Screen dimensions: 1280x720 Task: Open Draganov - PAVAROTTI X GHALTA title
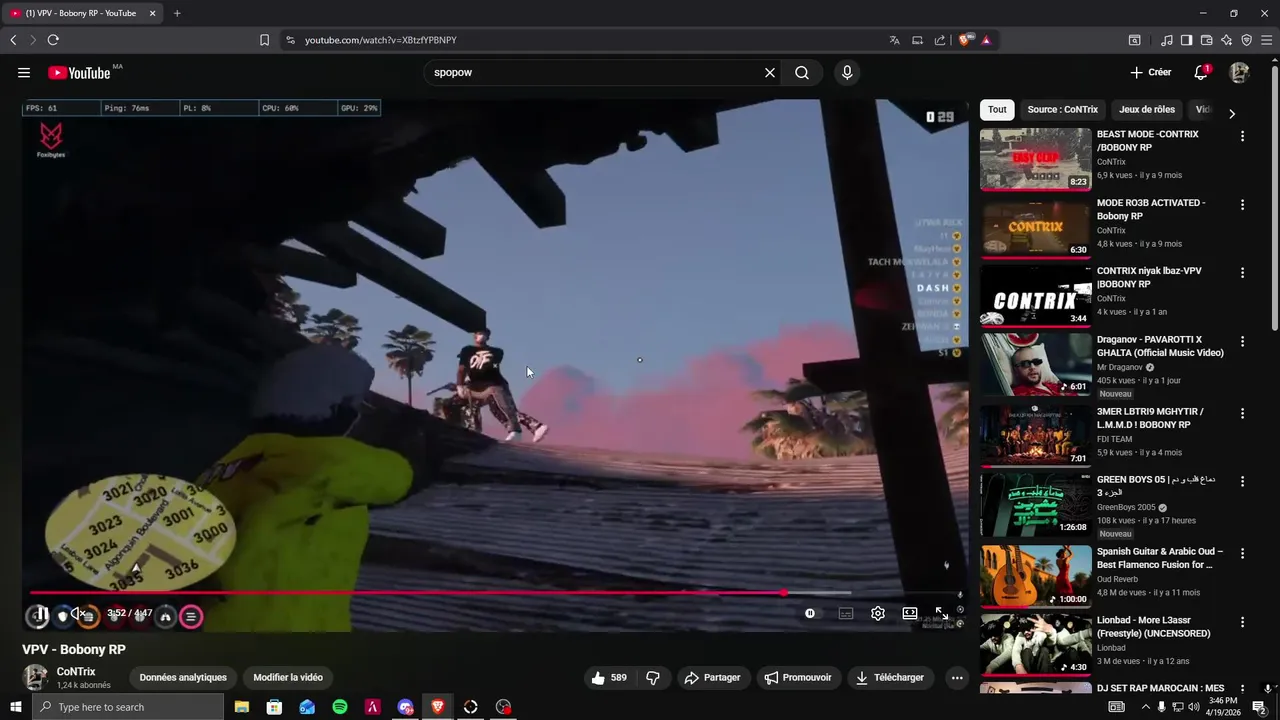pos(1160,346)
